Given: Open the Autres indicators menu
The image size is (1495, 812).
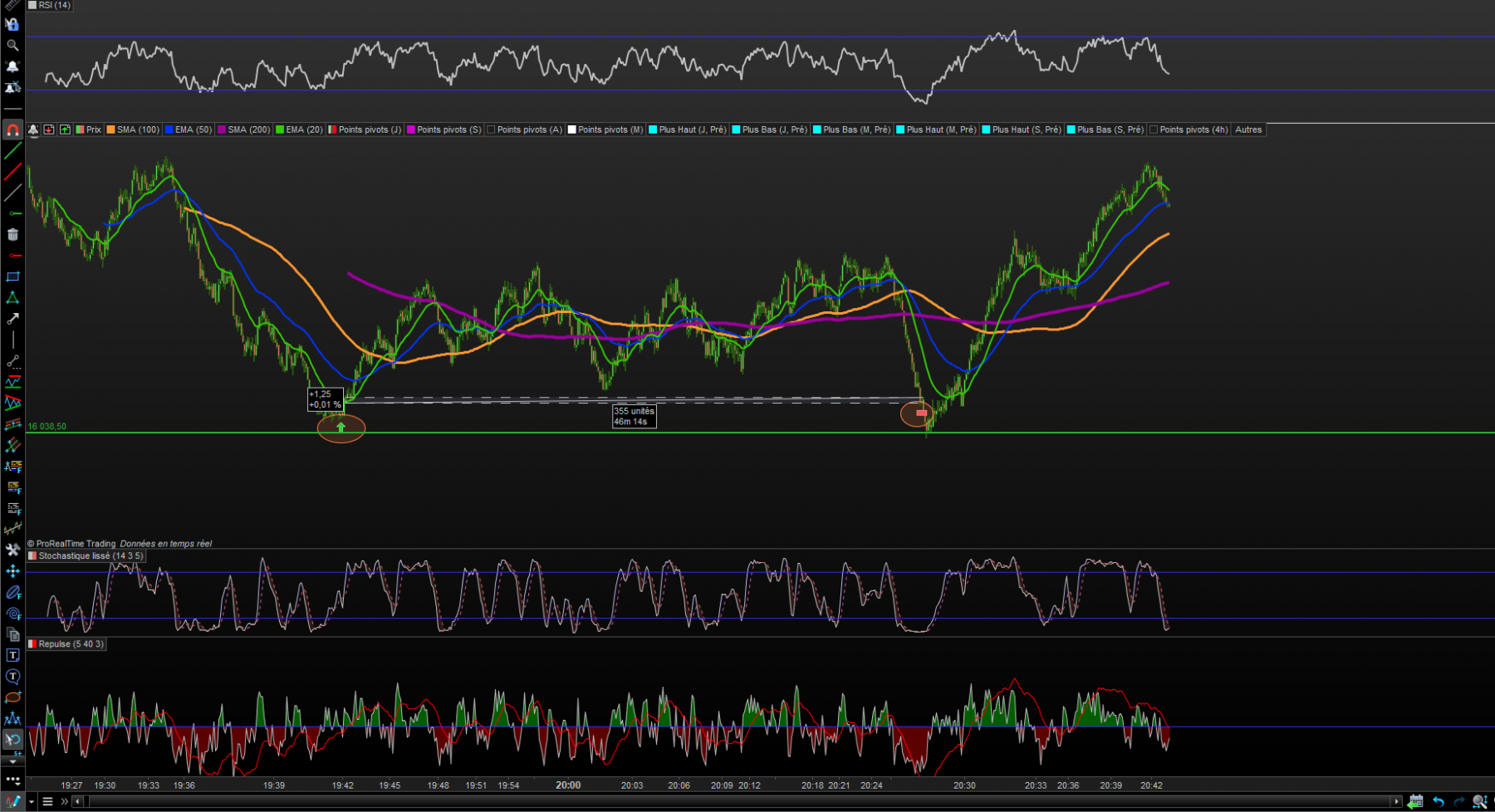Looking at the screenshot, I should click(1248, 130).
